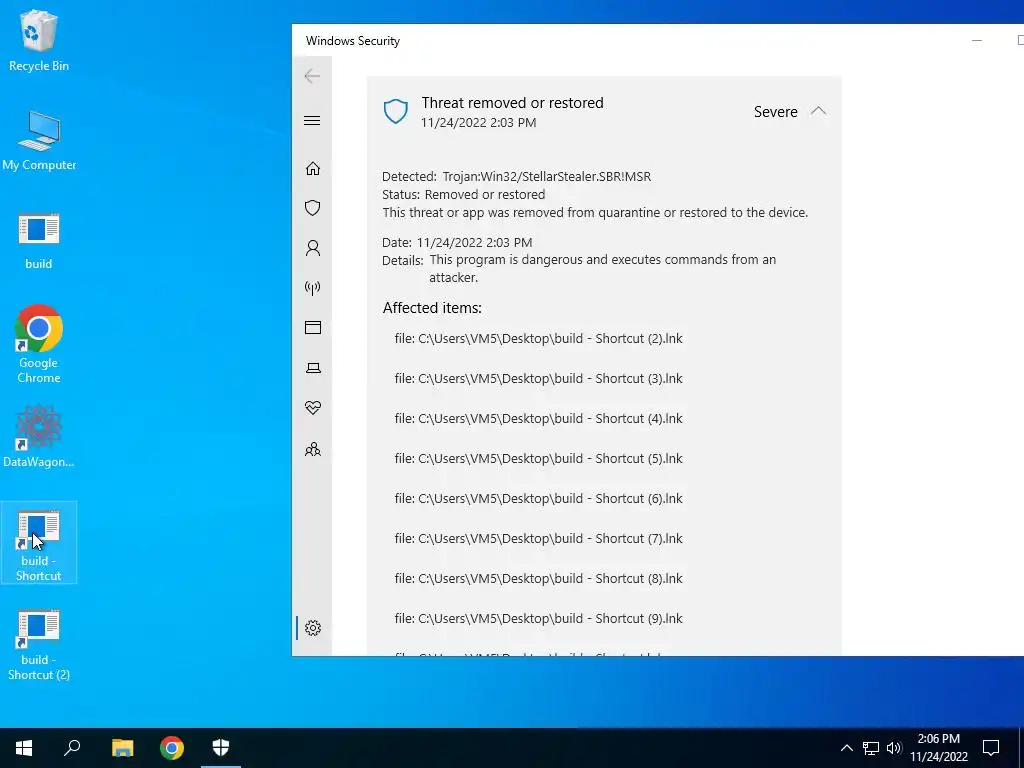Click the threat details description about attacker
The width and height of the screenshot is (1024, 768).
[602, 268]
